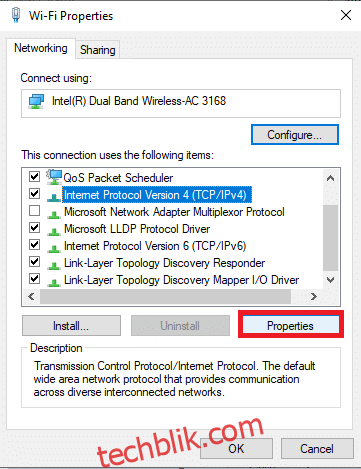Image resolution: width=361 pixels, height=469 pixels.
Task: Click the Intel Dual Band Wireless adapter icon
Action: [x=36, y=101]
